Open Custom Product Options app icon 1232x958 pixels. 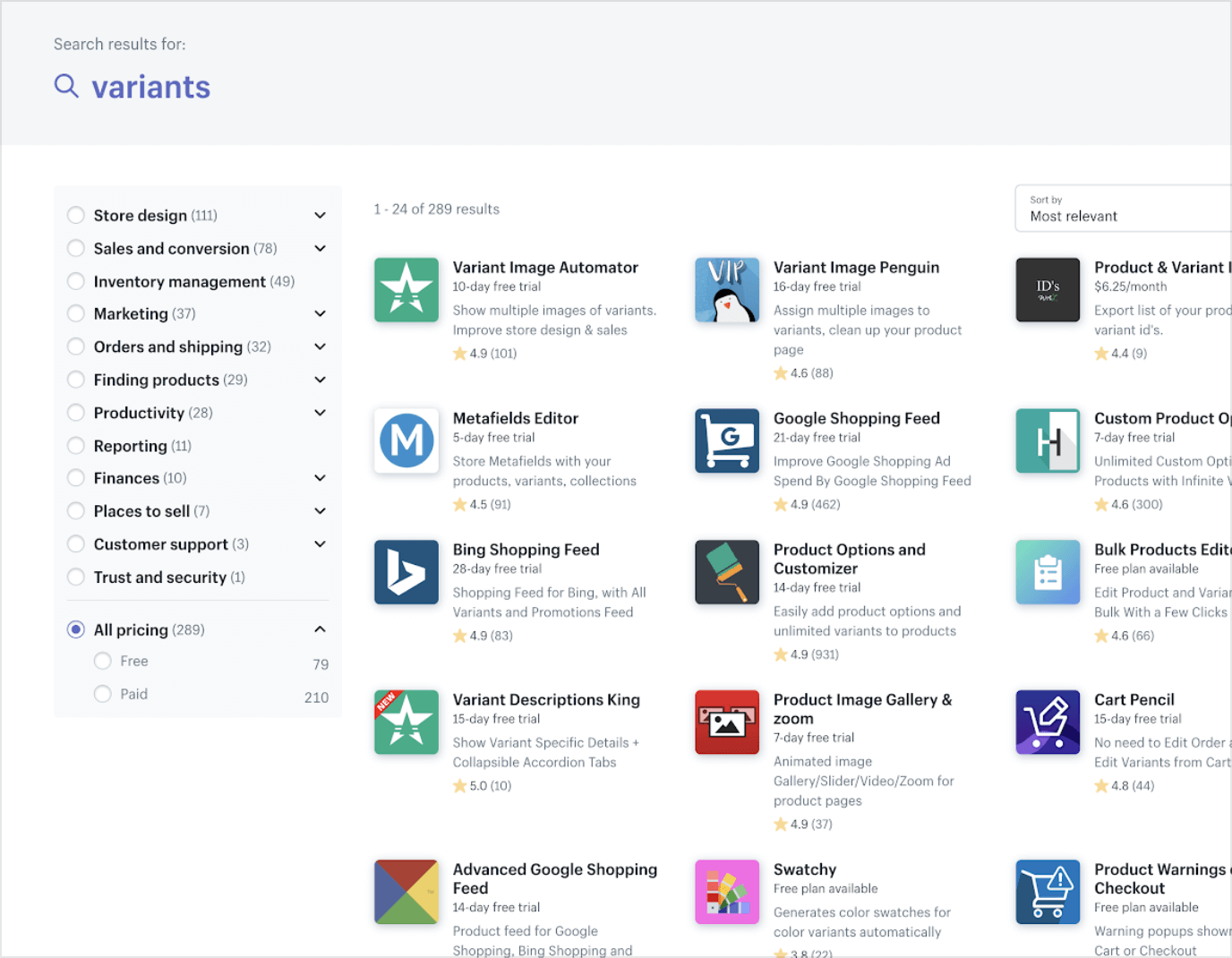pyautogui.click(x=1048, y=441)
